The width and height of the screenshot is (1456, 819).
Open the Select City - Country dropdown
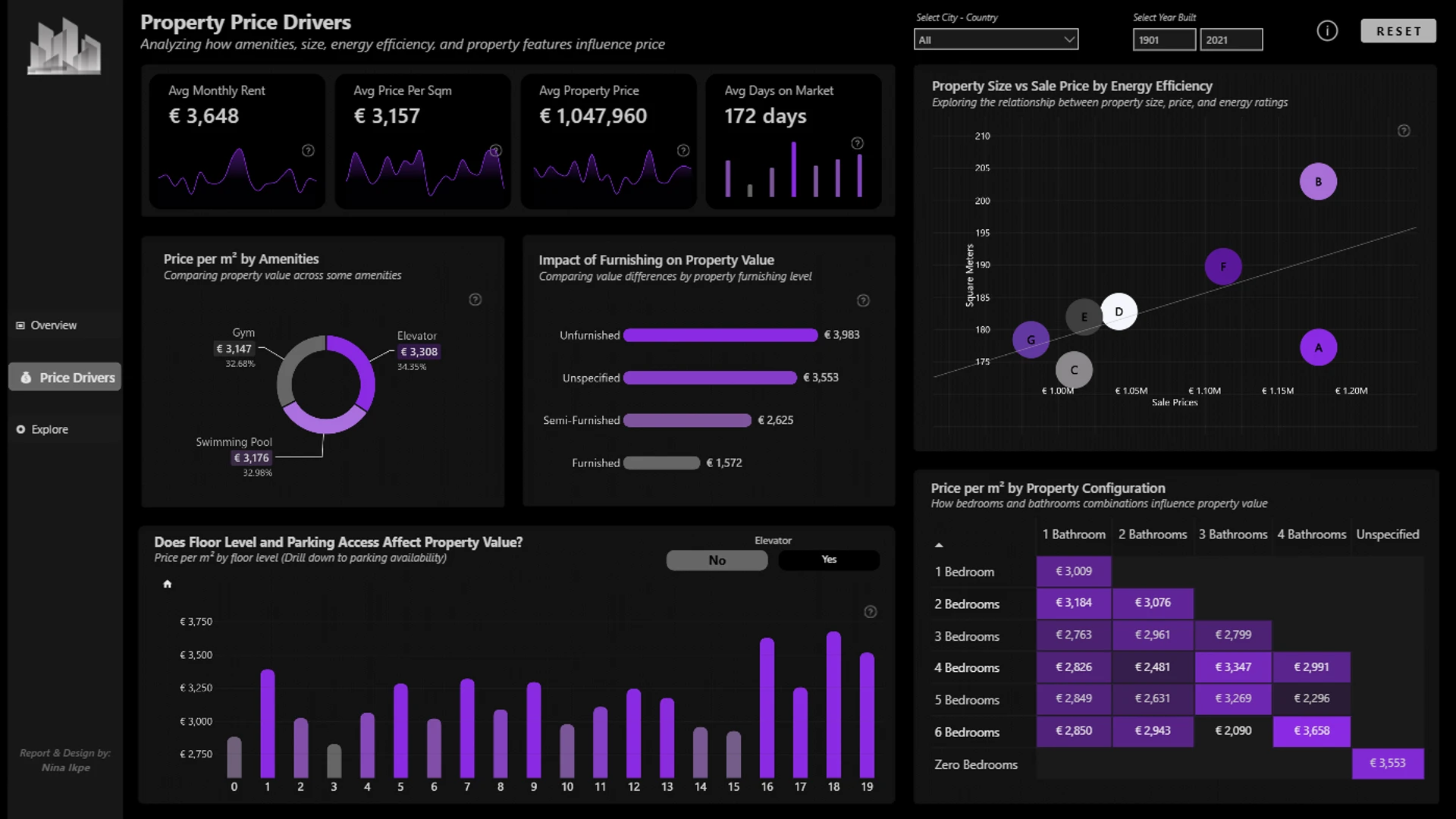(996, 40)
